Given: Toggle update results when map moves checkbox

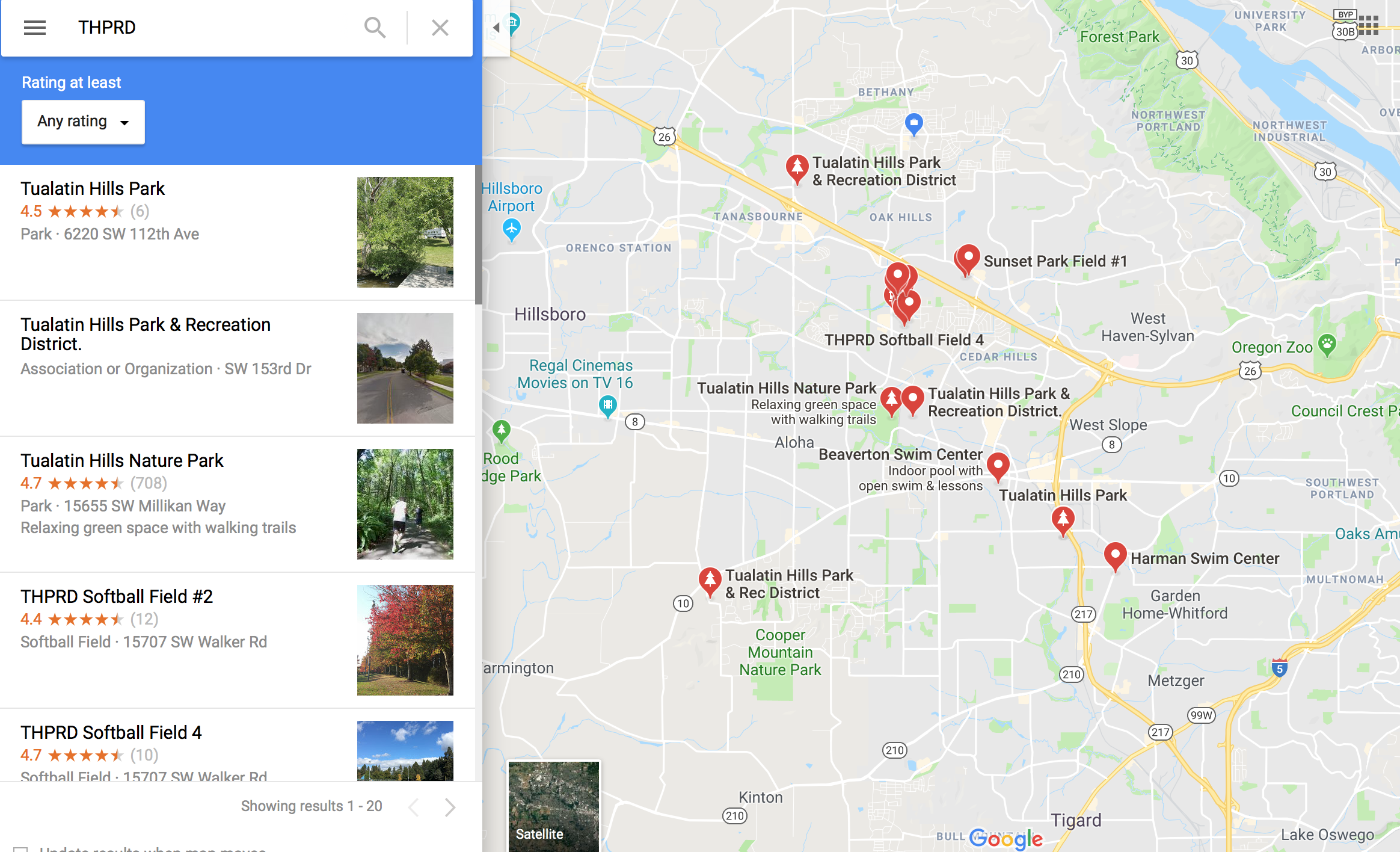Looking at the screenshot, I should 20,849.
